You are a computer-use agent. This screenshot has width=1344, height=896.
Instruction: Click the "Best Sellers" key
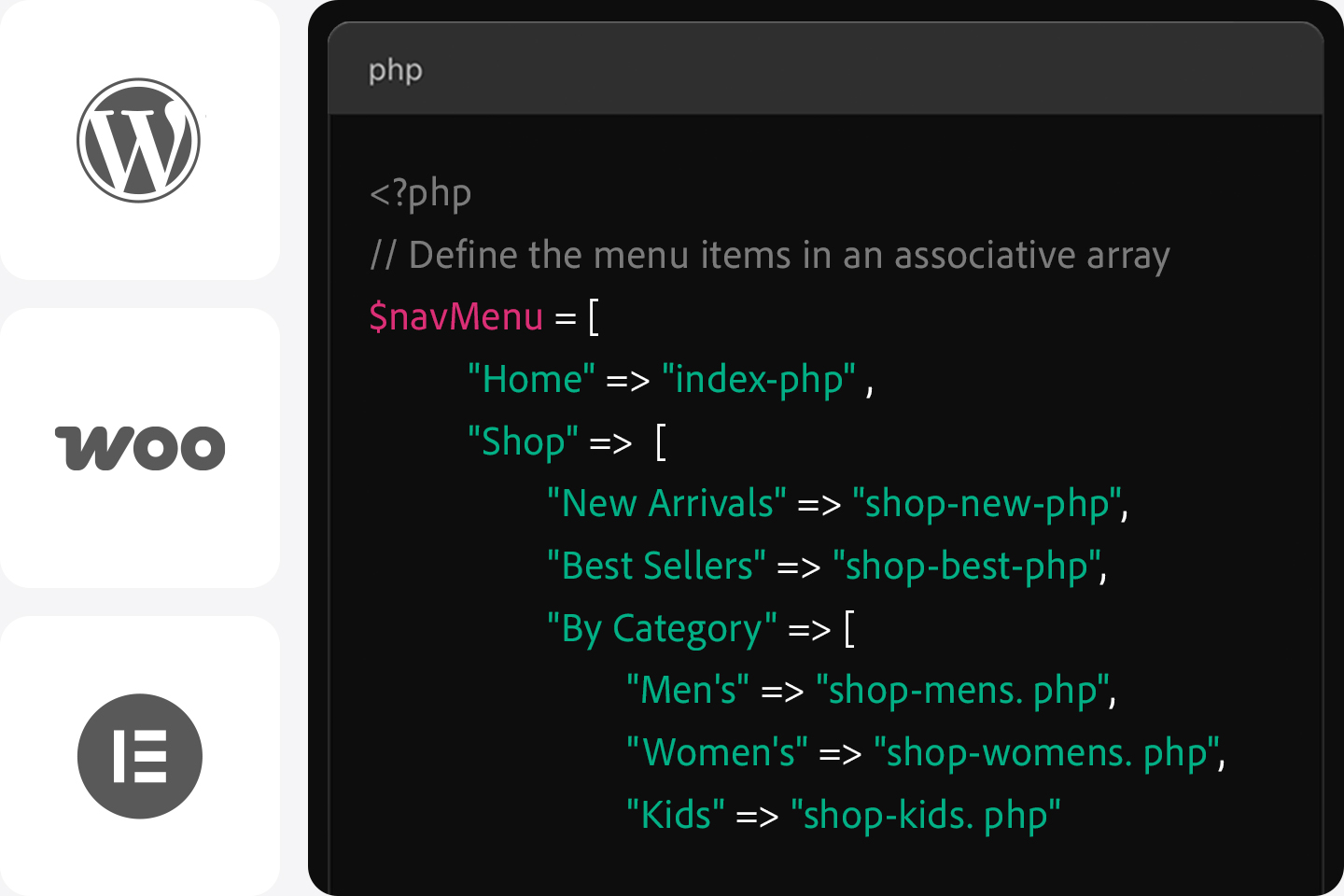point(656,567)
